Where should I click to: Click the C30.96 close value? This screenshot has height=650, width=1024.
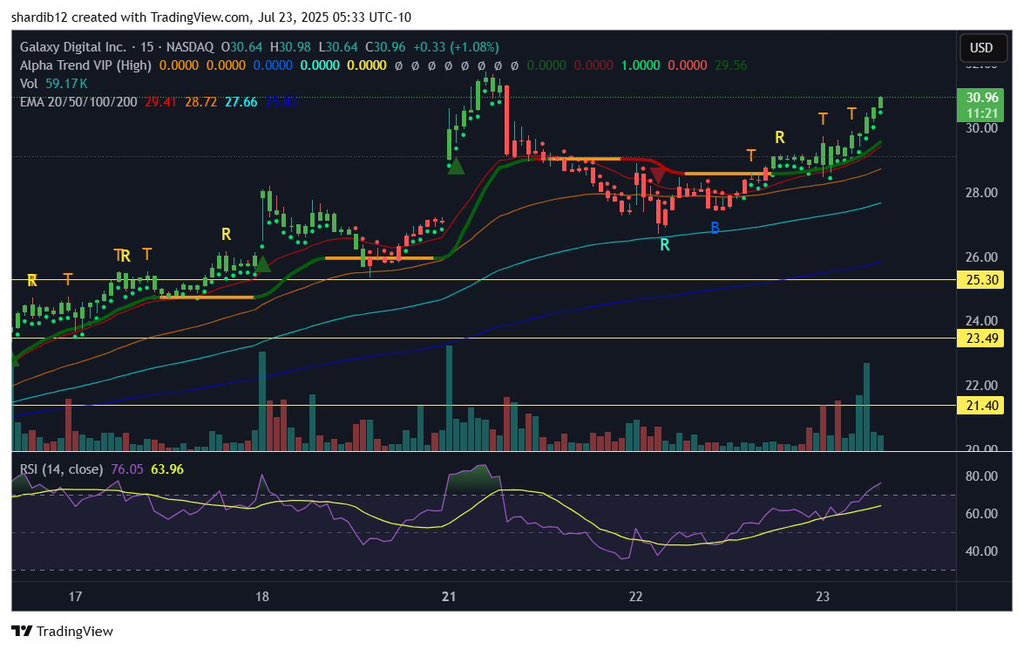click(385, 47)
